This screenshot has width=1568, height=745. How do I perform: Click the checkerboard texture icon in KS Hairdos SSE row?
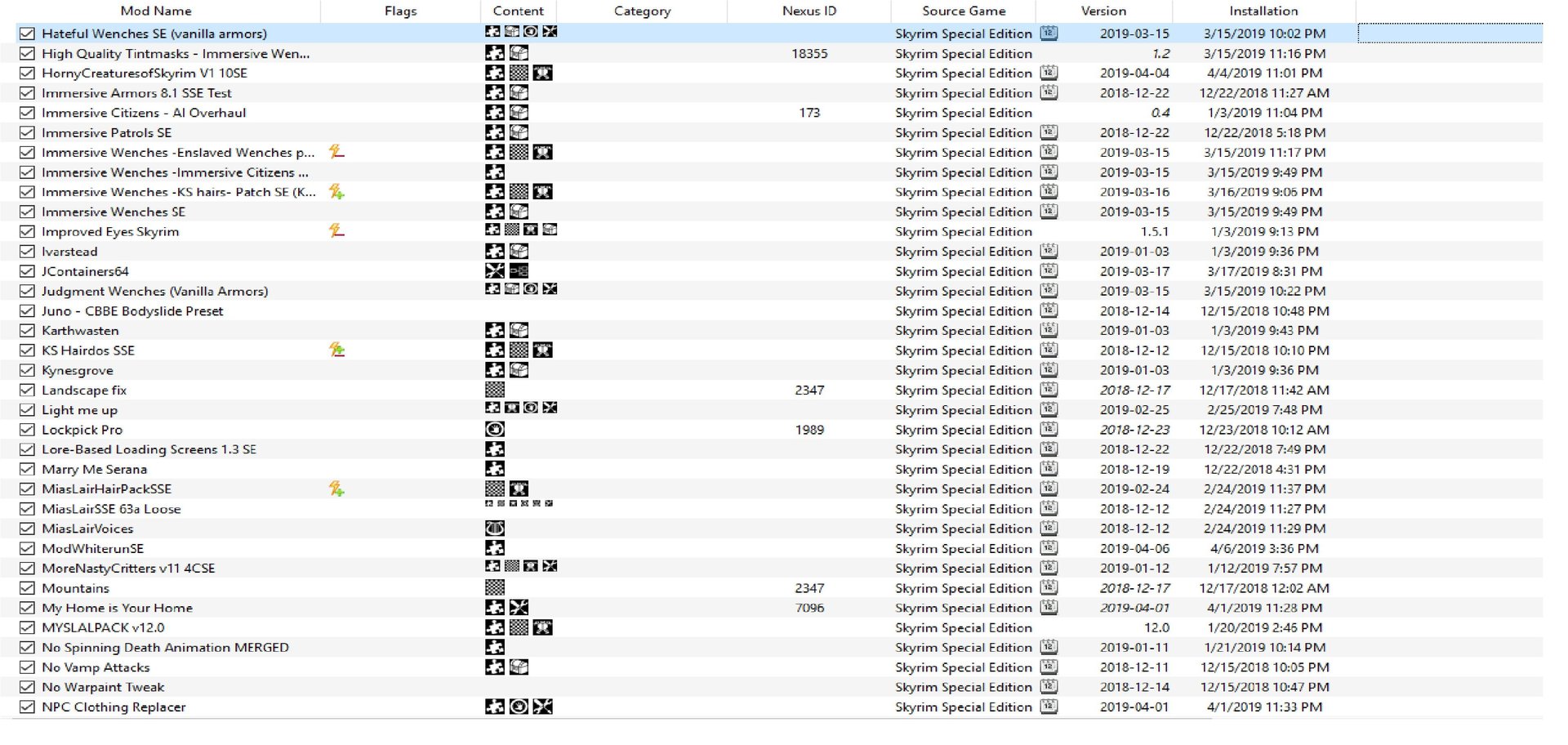[x=519, y=350]
